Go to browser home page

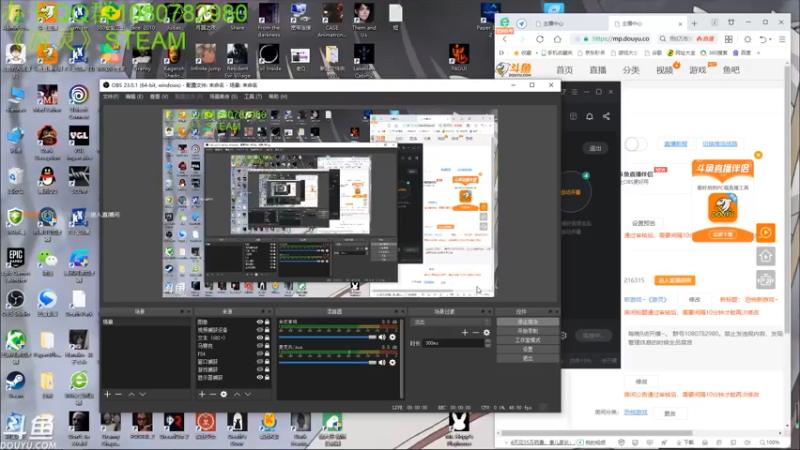[x=557, y=39]
